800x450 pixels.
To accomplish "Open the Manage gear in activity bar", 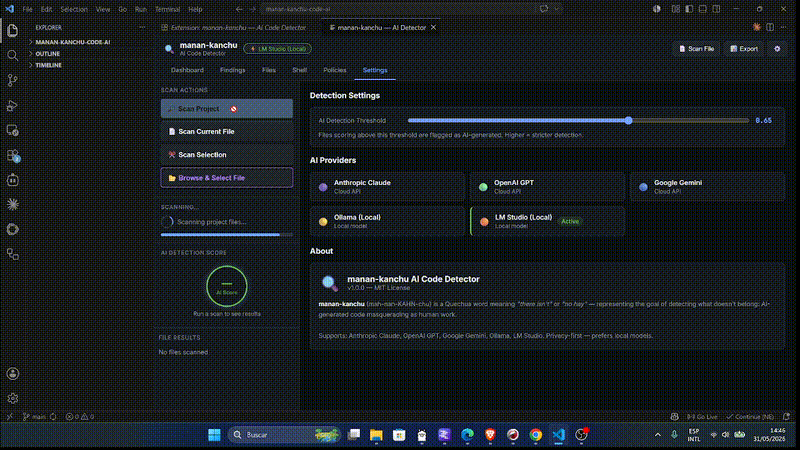I will point(13,398).
